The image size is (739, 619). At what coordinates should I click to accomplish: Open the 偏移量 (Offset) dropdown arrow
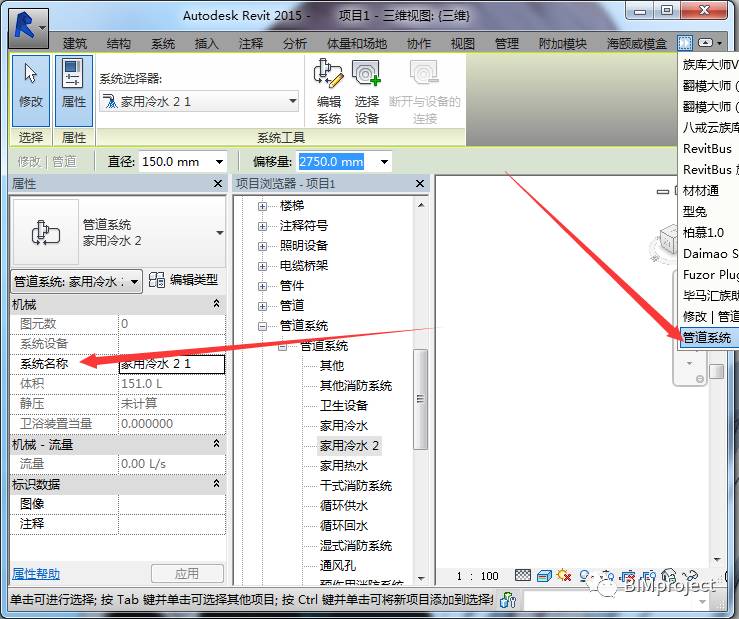(385, 162)
